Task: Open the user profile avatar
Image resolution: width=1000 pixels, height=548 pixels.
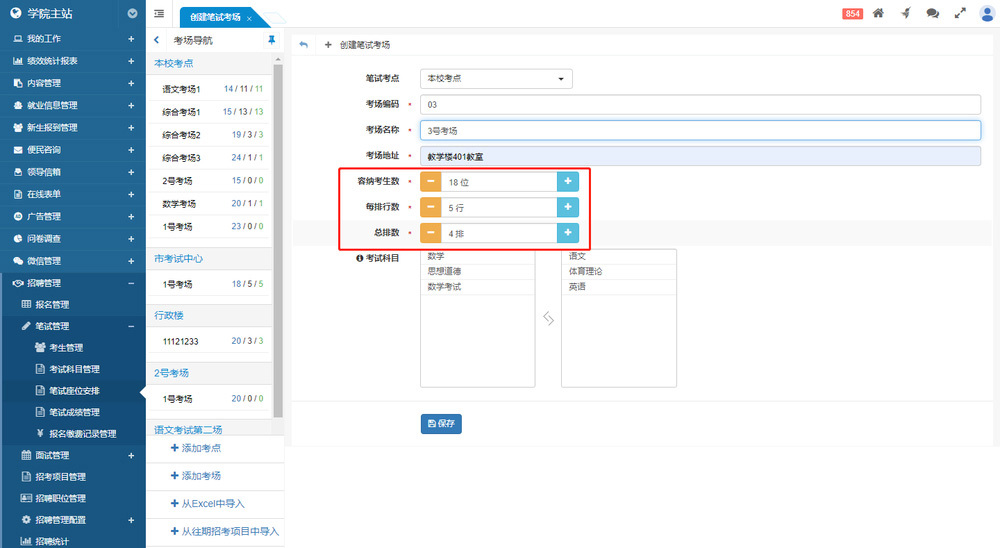Action: pos(987,13)
